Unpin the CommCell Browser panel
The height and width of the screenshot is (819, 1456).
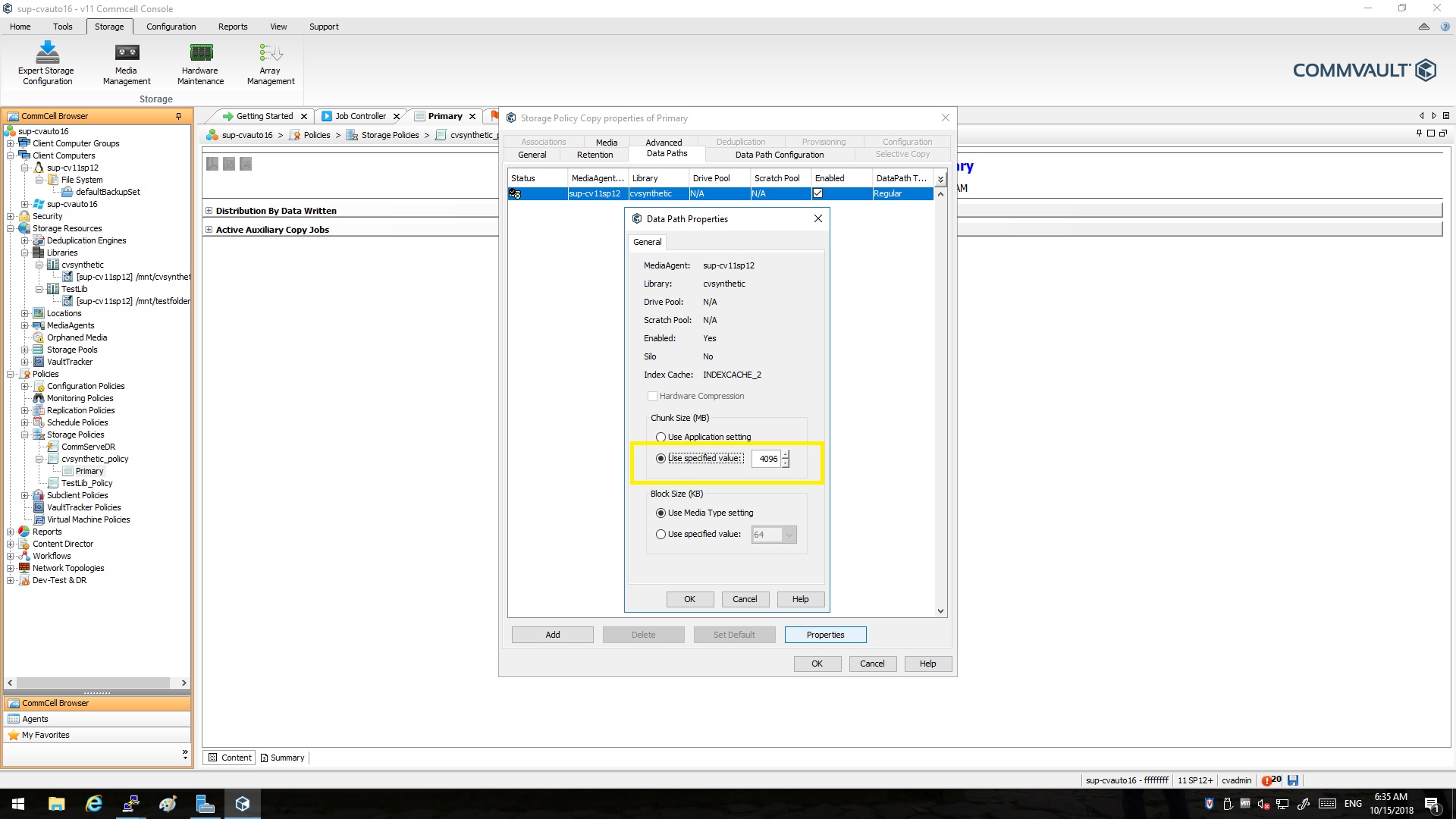coord(179,116)
